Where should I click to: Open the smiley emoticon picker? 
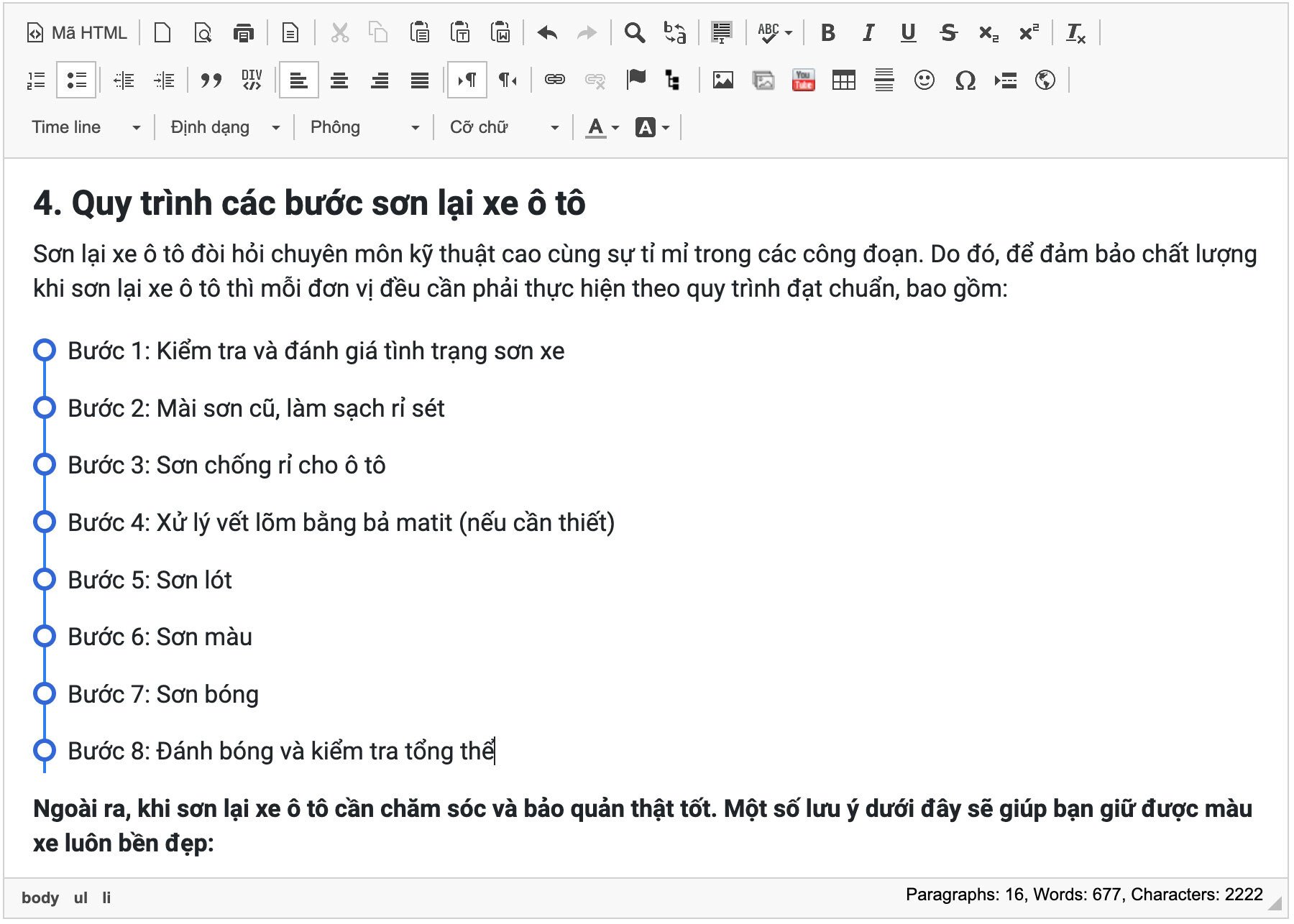(x=924, y=80)
